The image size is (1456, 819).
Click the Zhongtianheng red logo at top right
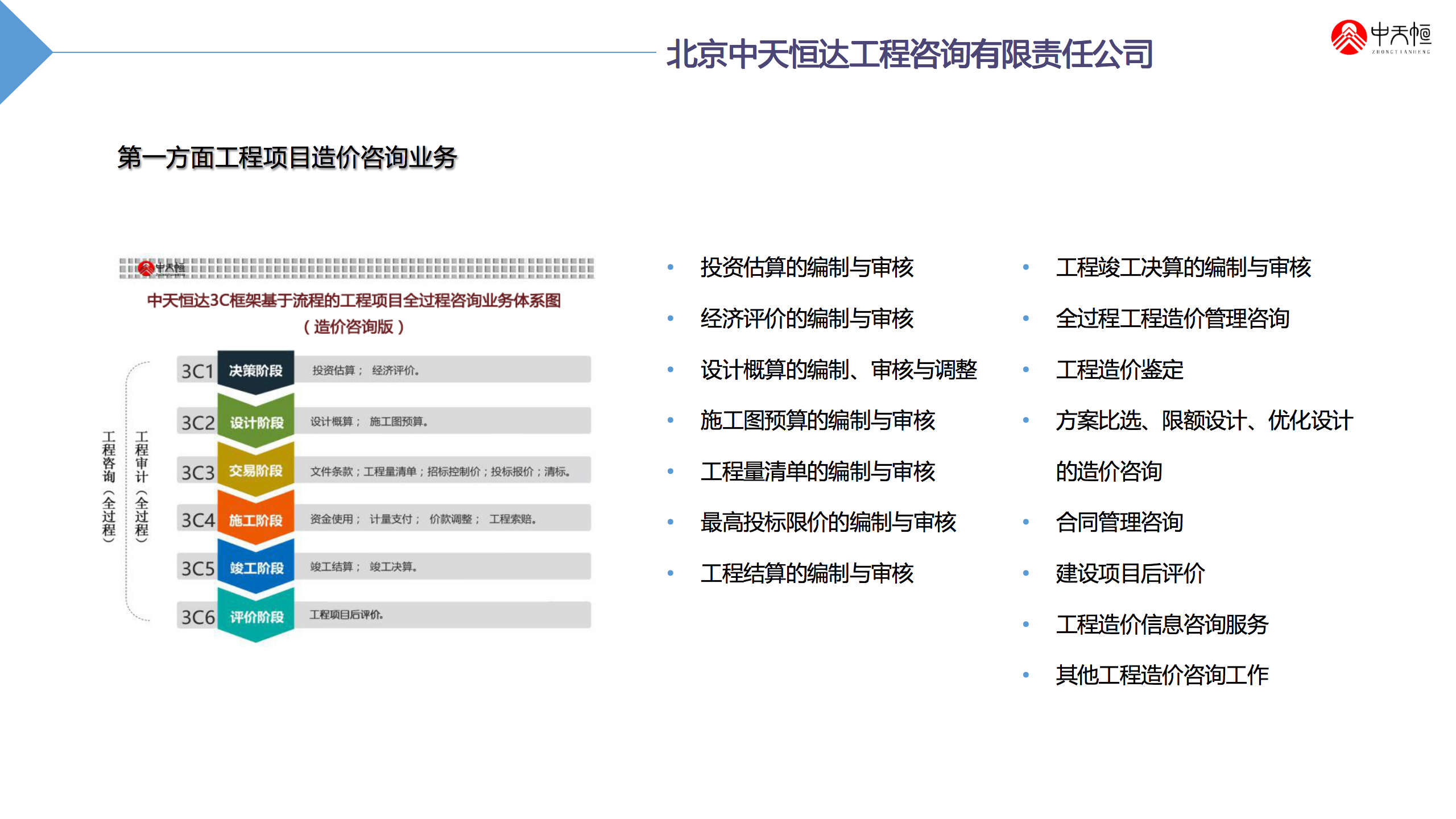pyautogui.click(x=1380, y=38)
